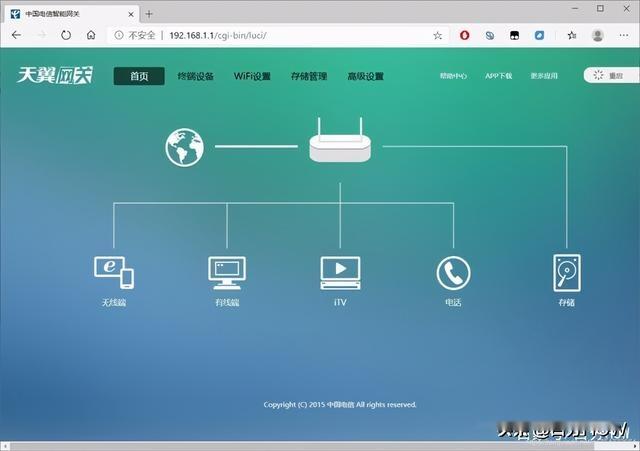This screenshot has width=640, height=451.
Task: Click the iTV label text
Action: click(340, 302)
